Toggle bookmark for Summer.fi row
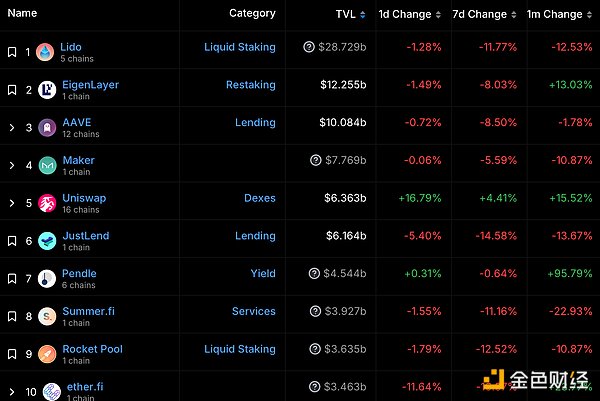This screenshot has height=401, width=600. point(12,317)
